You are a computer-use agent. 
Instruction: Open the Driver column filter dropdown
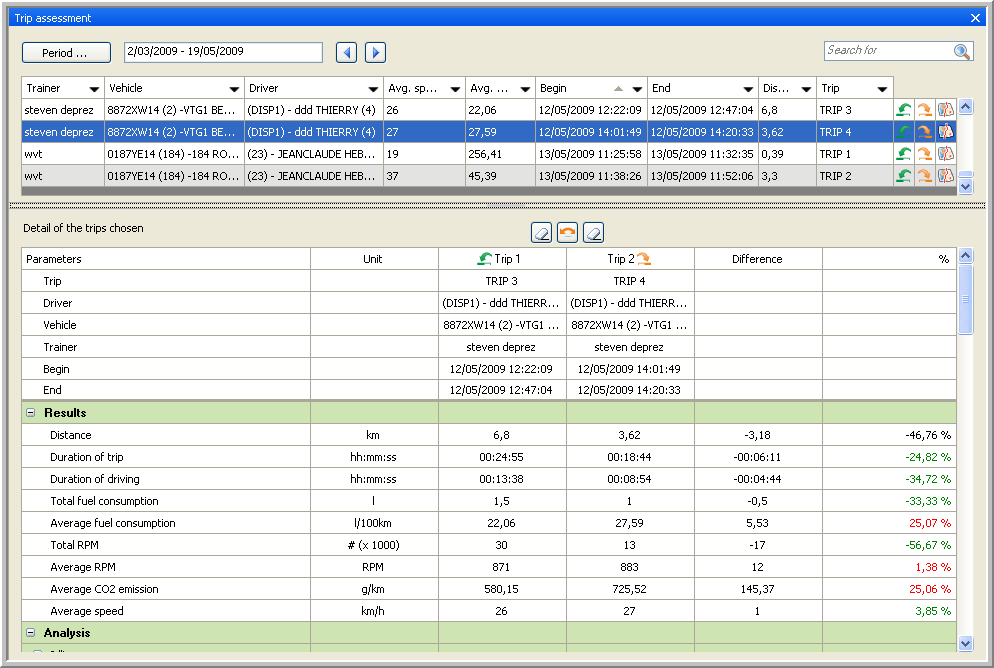tap(373, 89)
